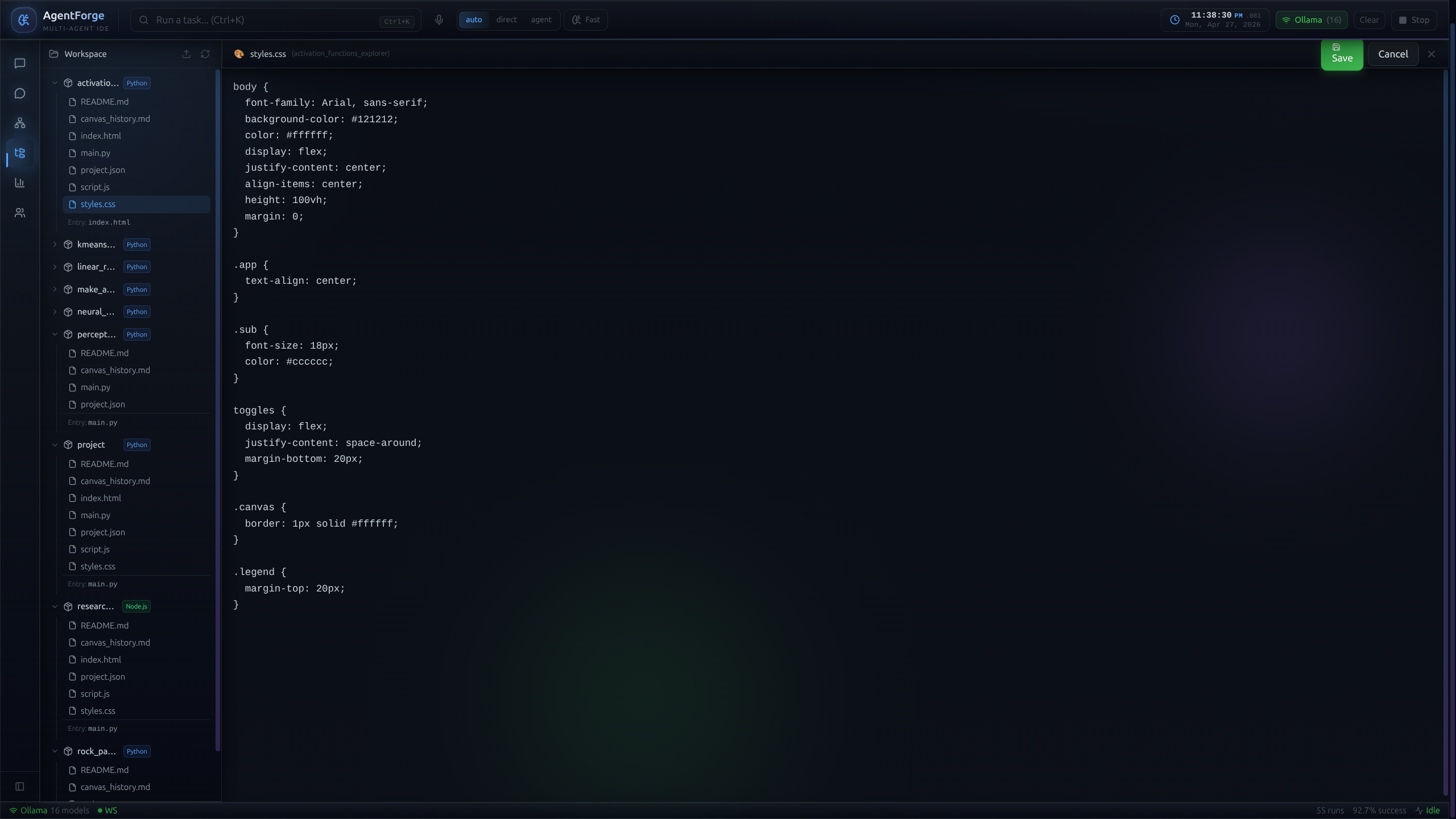Open the analytics chart sidebar icon
Viewport: 1456px width, 819px height.
[20, 183]
